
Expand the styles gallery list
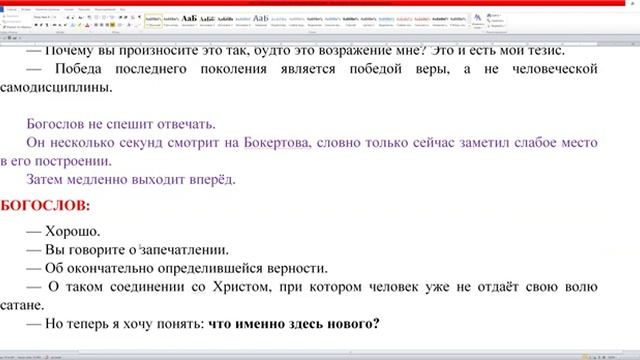[469, 26]
